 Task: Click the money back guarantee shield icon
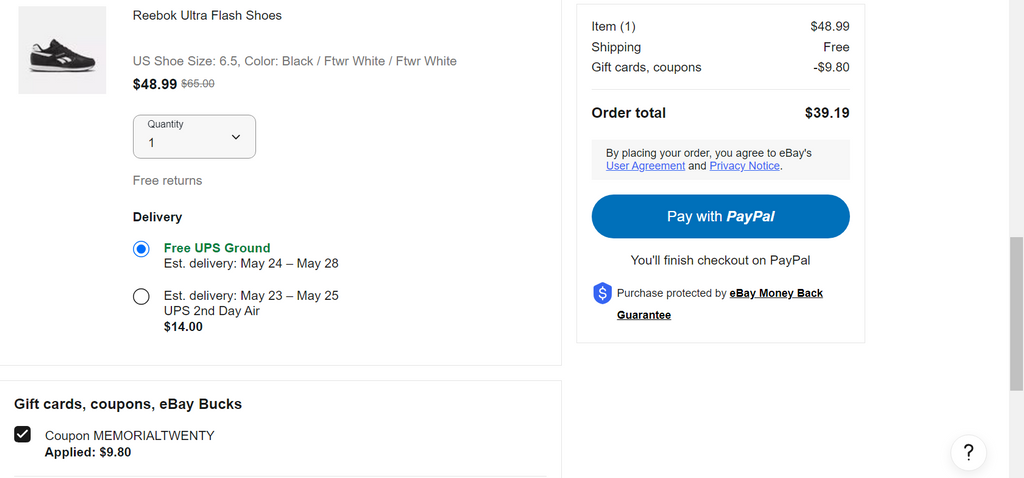click(x=602, y=293)
